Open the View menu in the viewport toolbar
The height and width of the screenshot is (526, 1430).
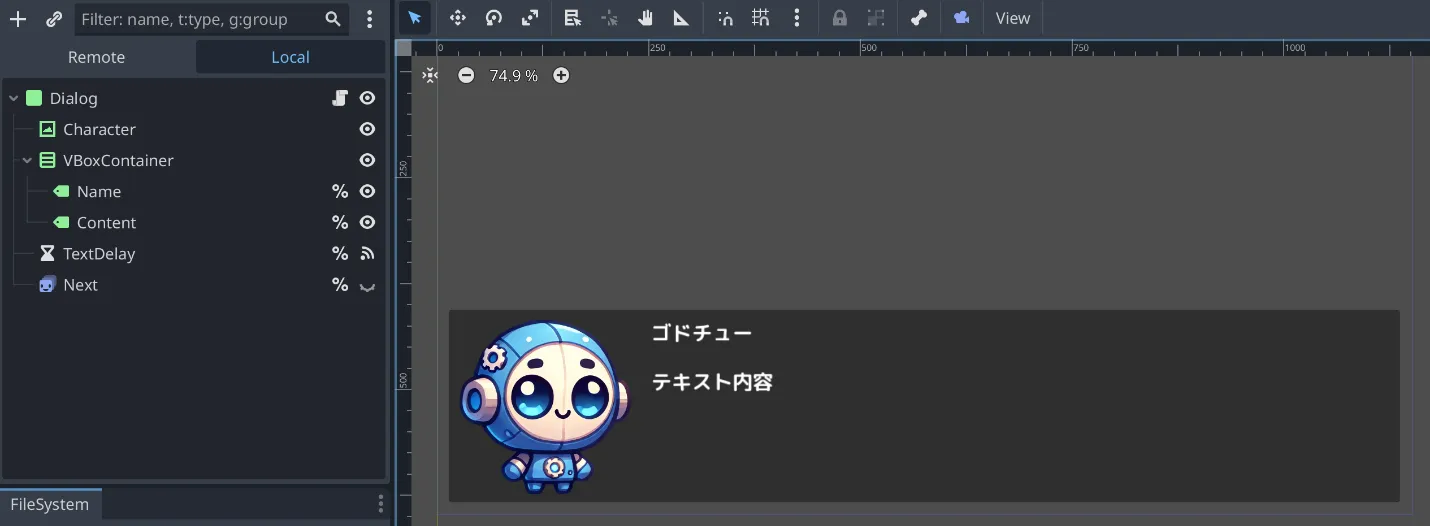1012,18
